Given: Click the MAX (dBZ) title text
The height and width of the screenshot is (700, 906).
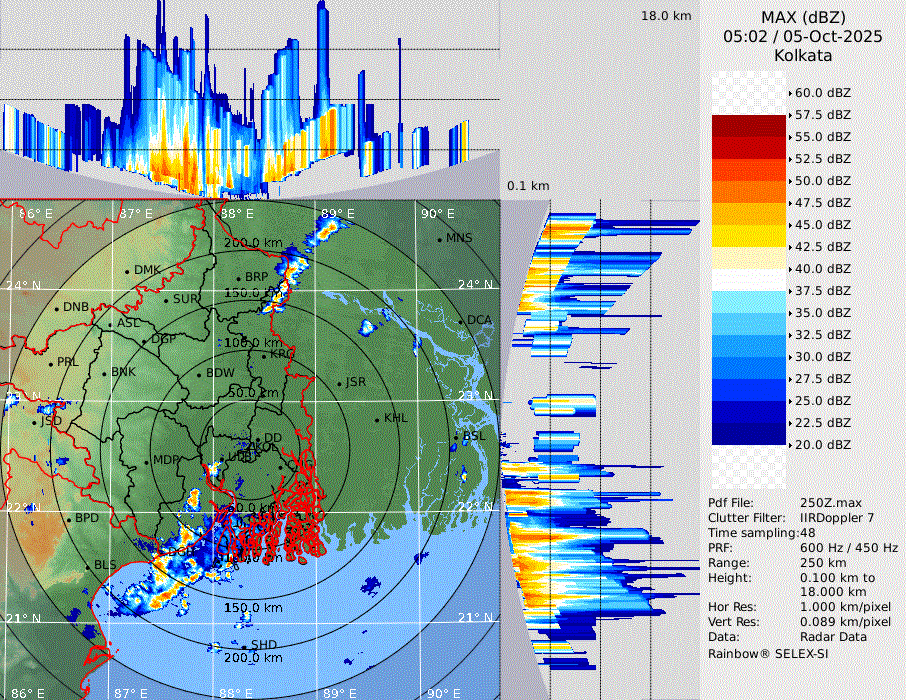Looking at the screenshot, I should click(x=803, y=17).
